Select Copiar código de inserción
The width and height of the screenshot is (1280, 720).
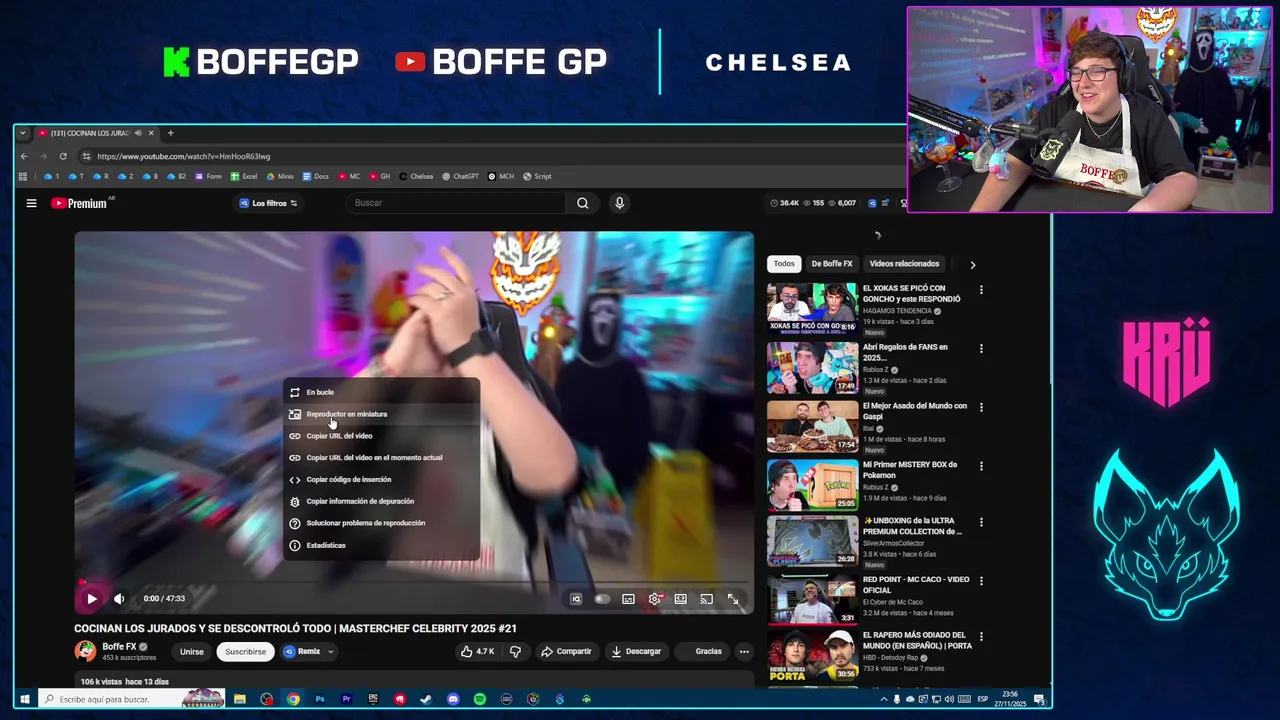tap(381, 479)
